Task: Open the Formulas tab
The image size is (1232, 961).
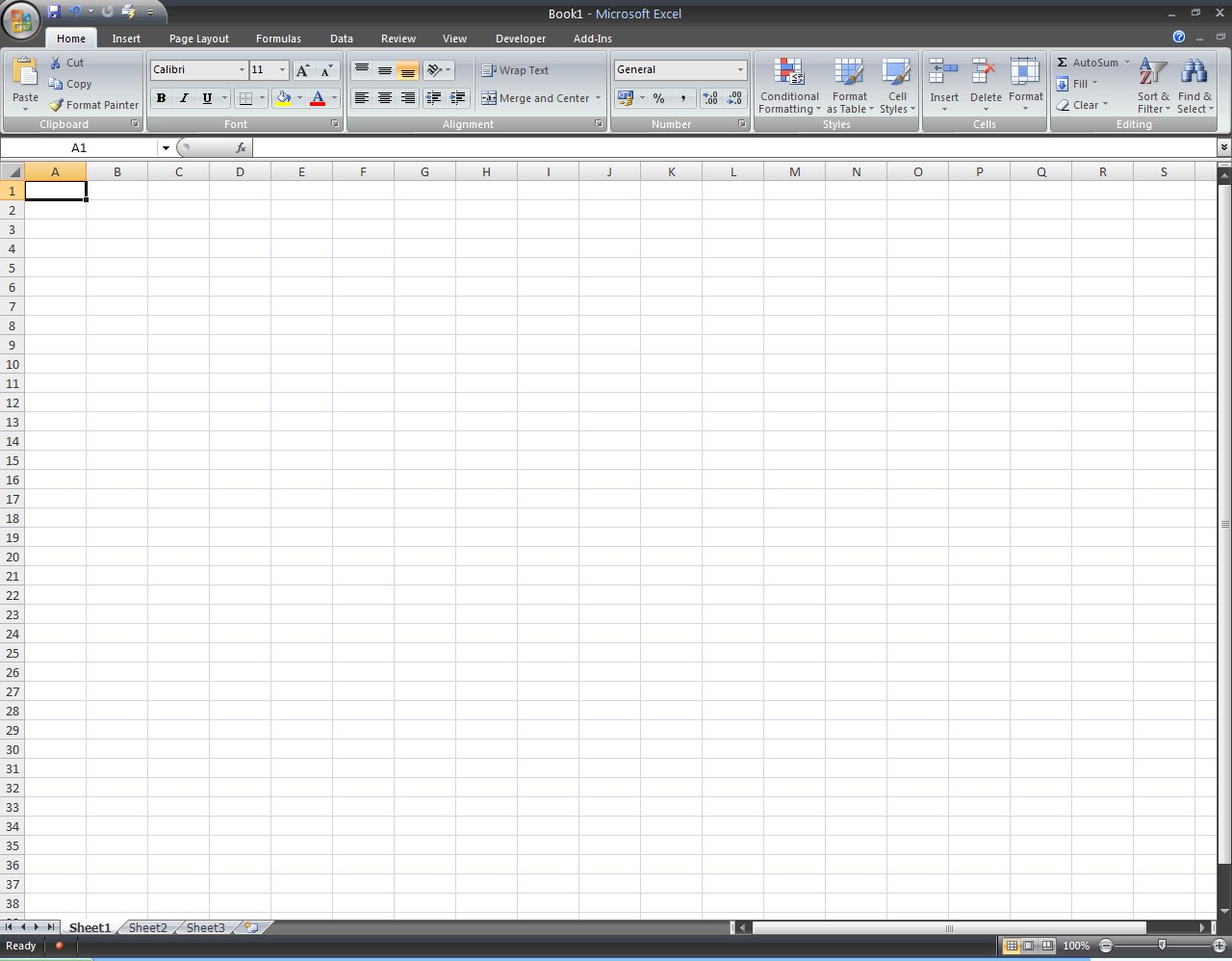Action: 278,39
